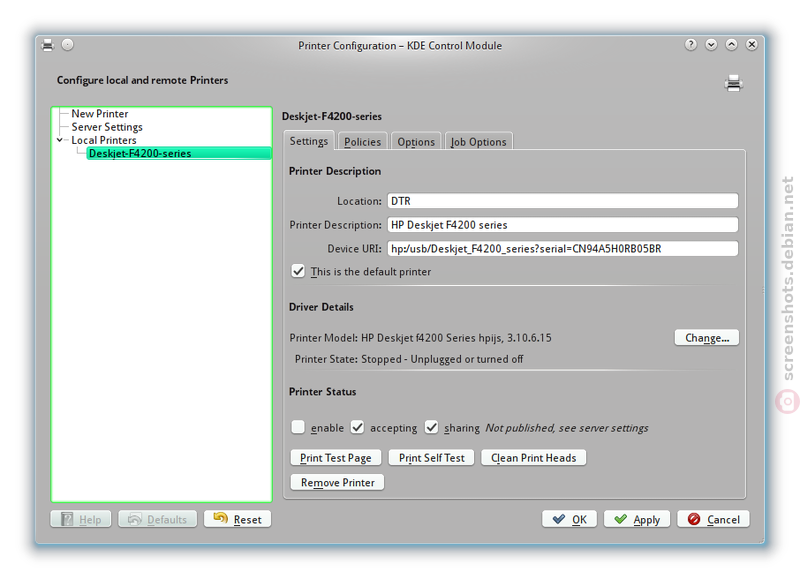Check the enable checkbox
This screenshot has width=800, height=579.
coord(298,427)
